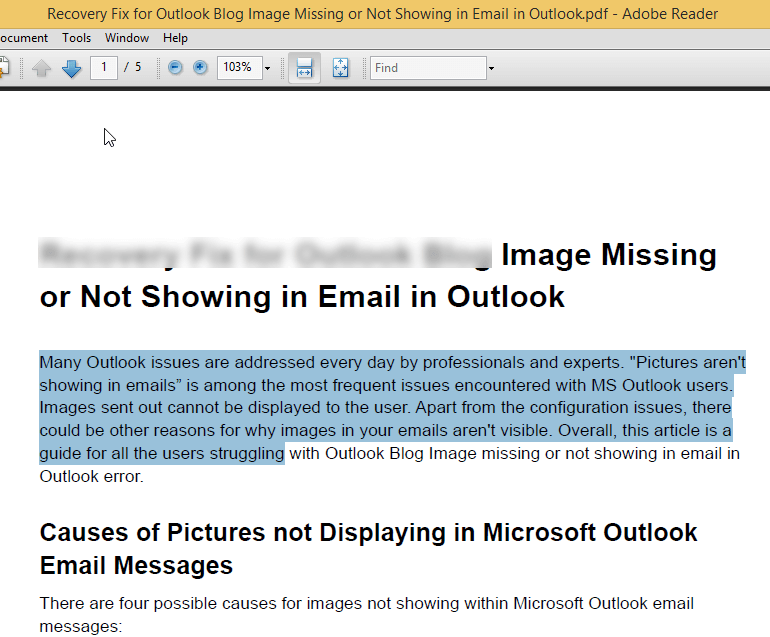Click the text "There are four possible causes"
770x637 pixels.
158,603
